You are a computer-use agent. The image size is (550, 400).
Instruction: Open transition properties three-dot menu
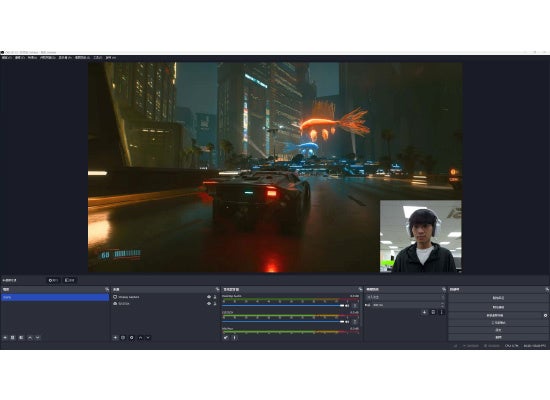pos(442,312)
